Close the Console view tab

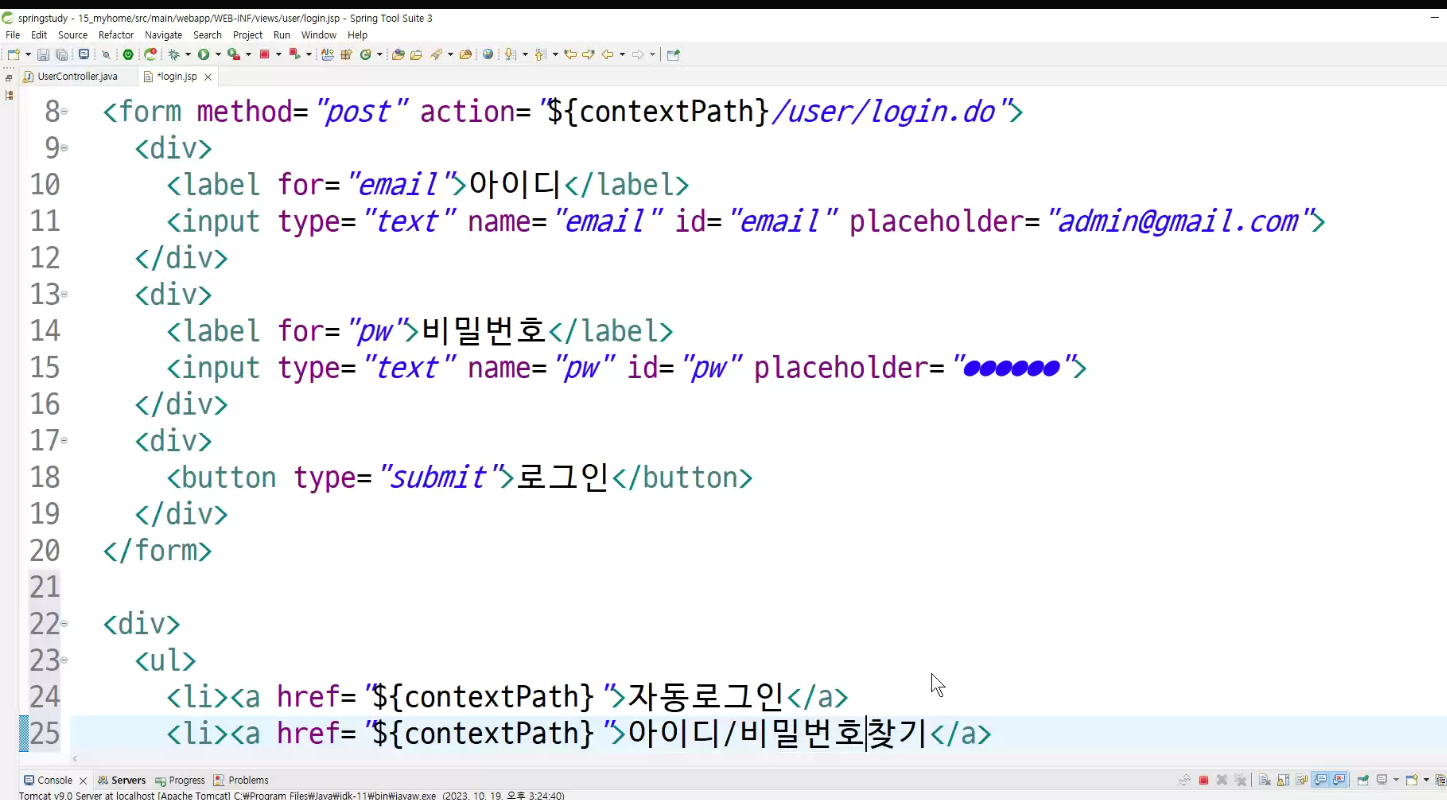coord(83,780)
